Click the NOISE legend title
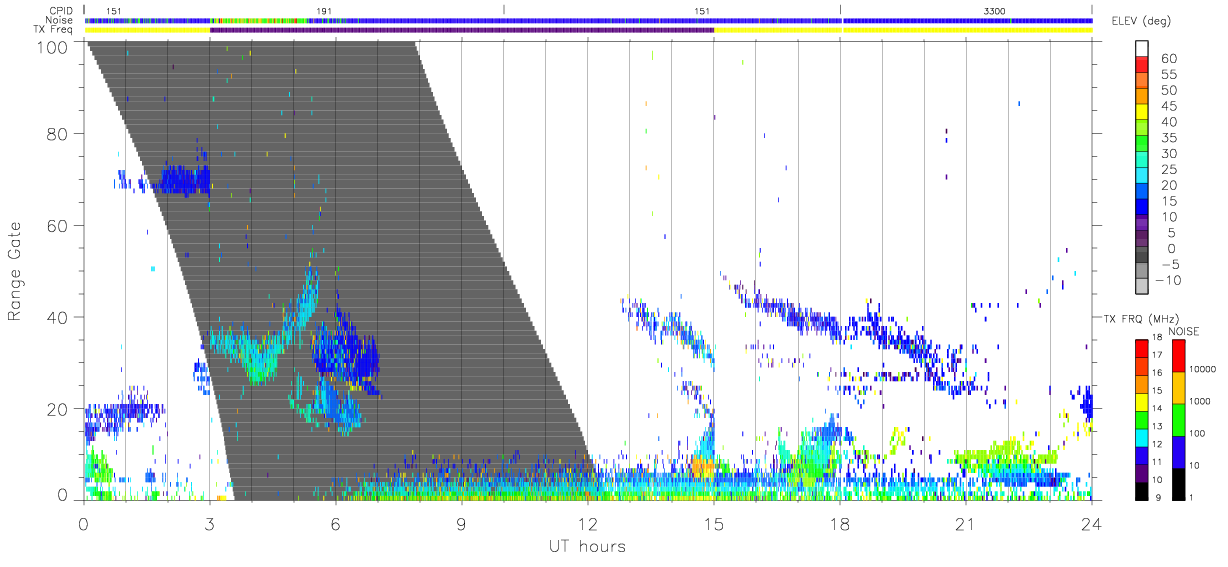 coord(1186,331)
